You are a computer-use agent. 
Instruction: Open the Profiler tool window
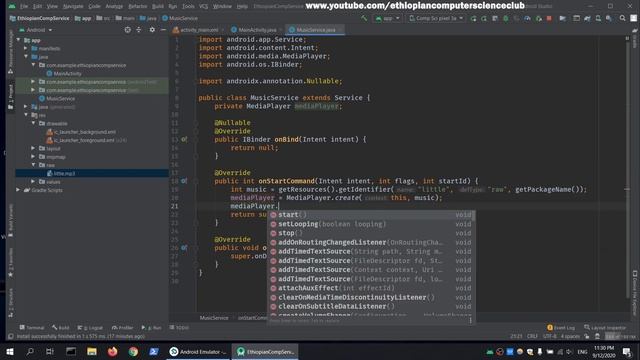[122, 328]
